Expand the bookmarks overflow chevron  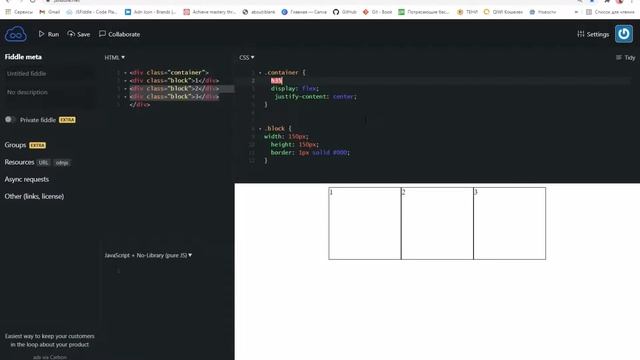click(576, 12)
